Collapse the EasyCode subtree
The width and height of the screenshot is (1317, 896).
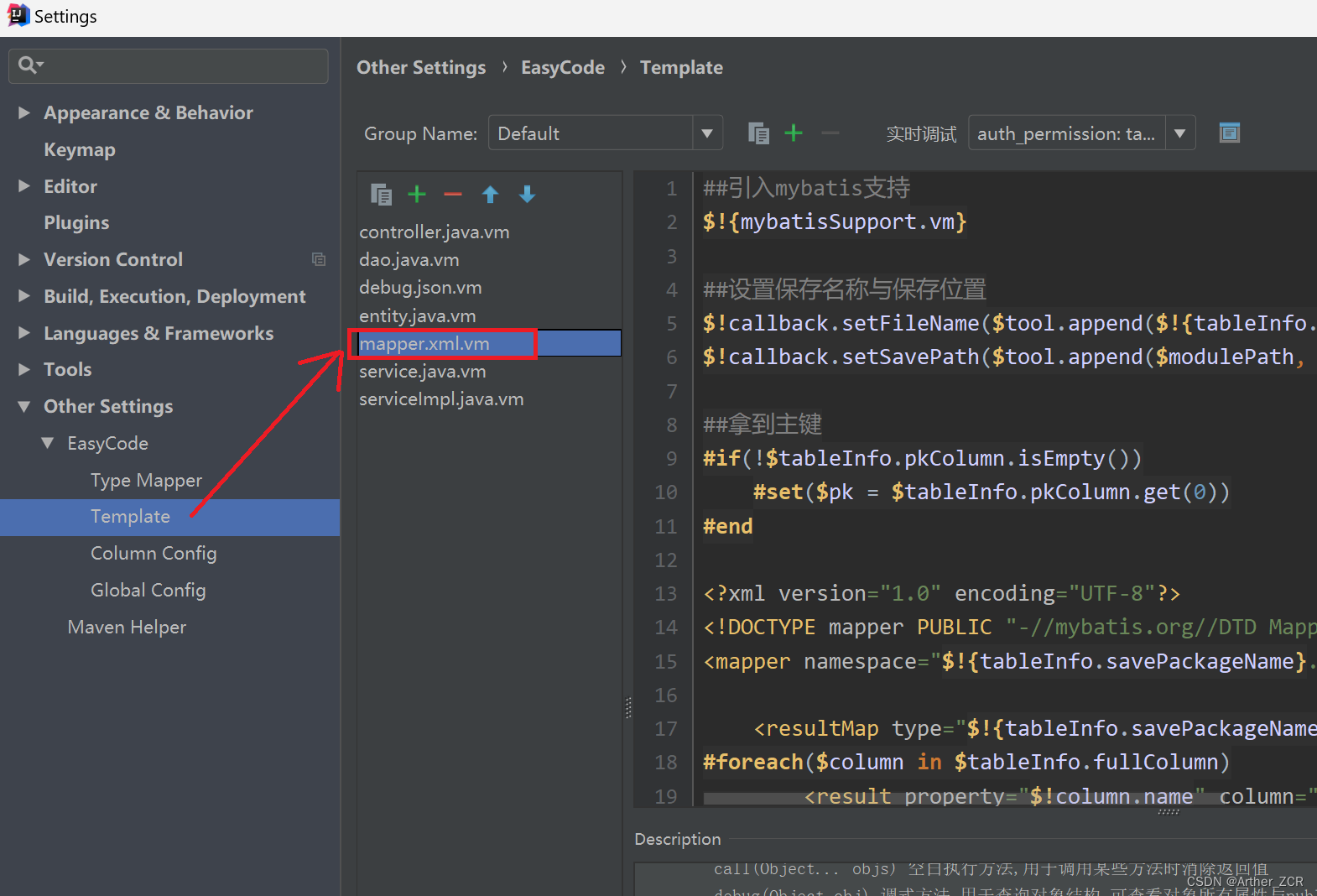tap(48, 443)
